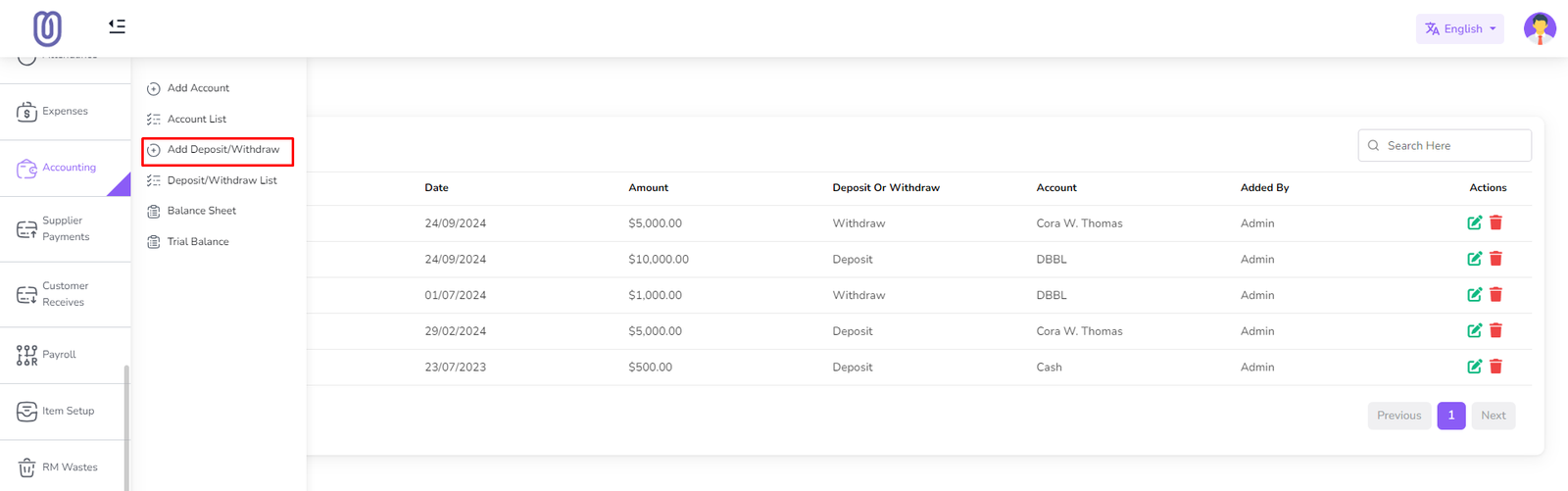Click the app logo in the header
1568x491 pixels.
[47, 28]
